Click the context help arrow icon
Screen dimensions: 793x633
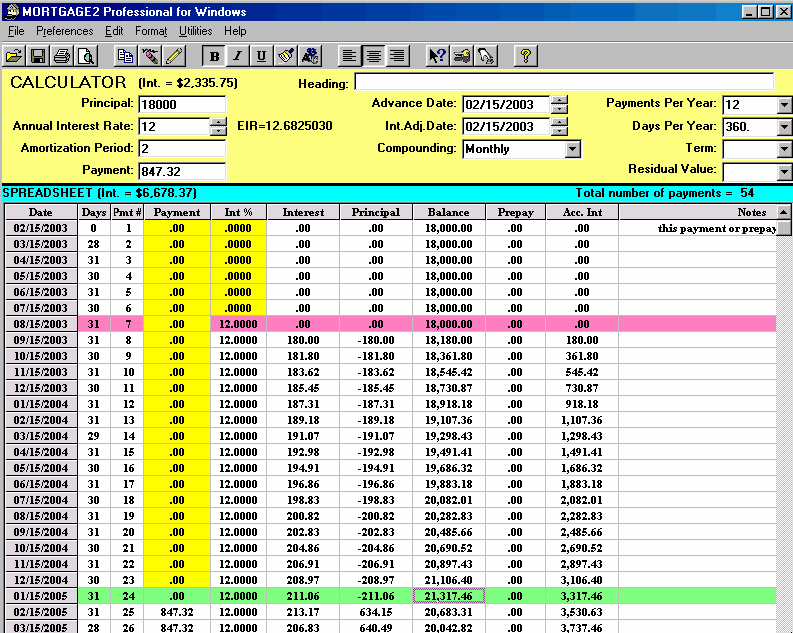pos(437,56)
